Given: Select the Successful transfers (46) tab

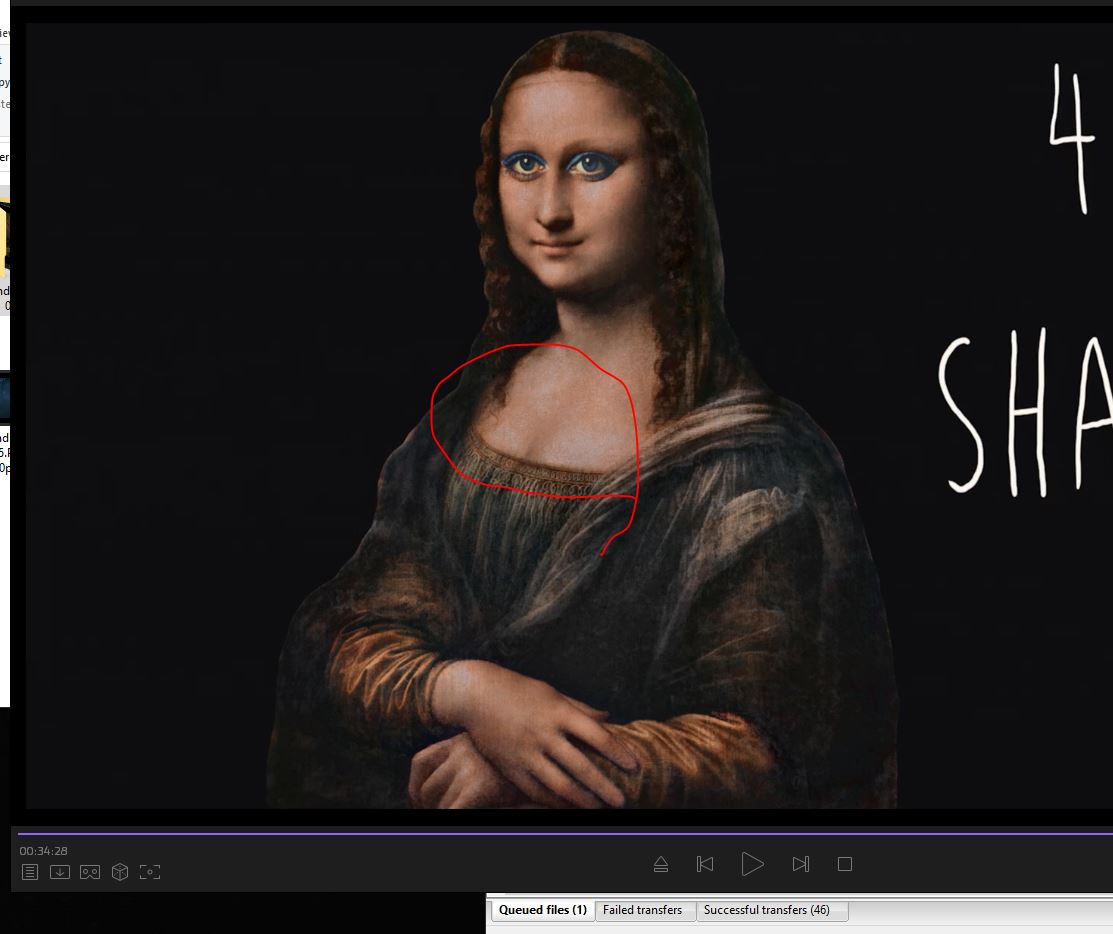Looking at the screenshot, I should pyautogui.click(x=766, y=910).
